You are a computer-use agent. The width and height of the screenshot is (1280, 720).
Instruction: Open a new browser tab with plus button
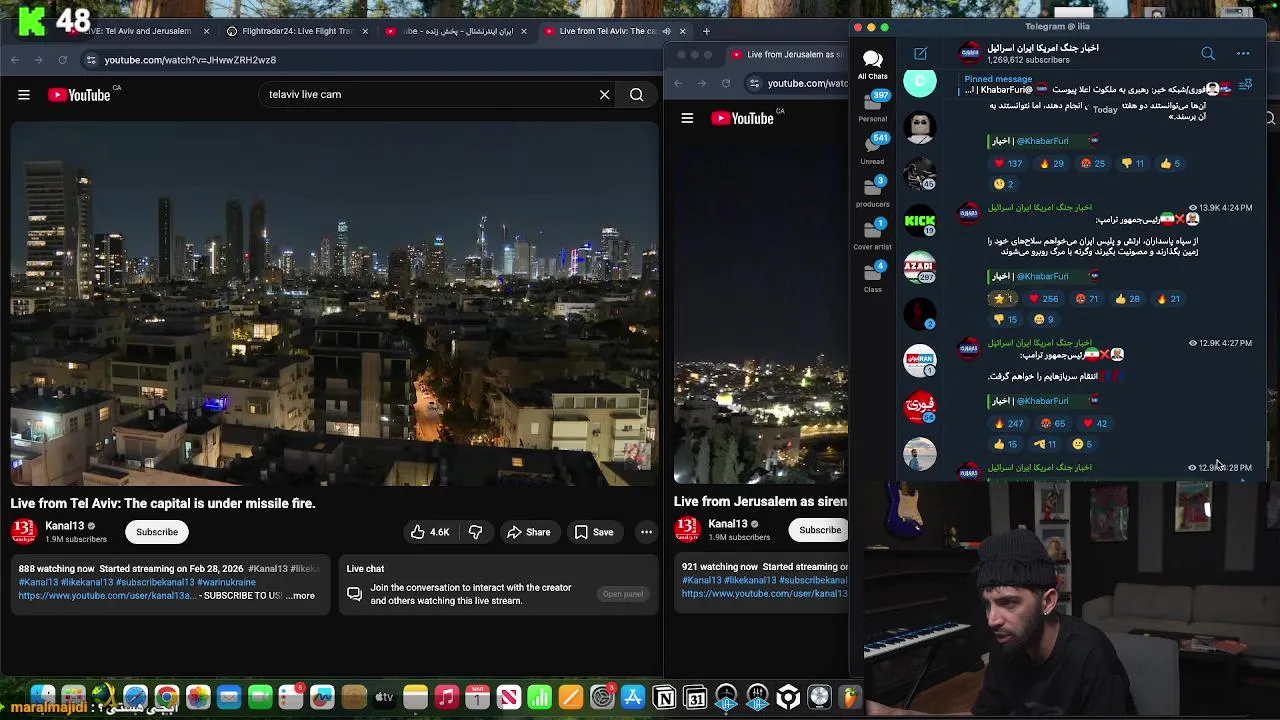[706, 31]
